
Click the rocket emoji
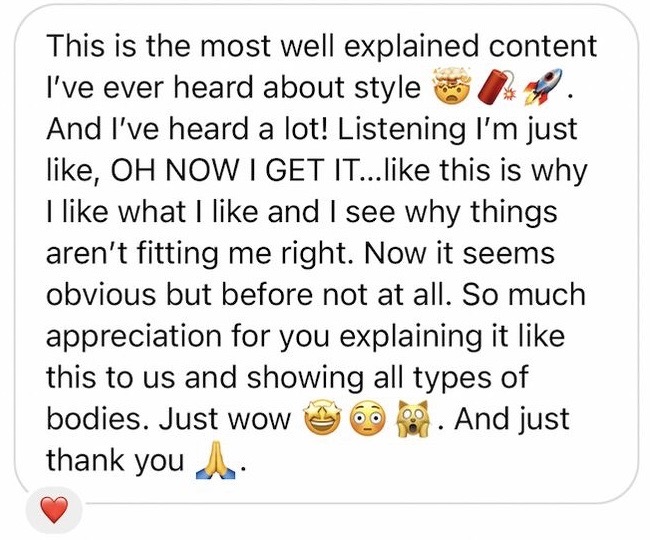tap(543, 87)
